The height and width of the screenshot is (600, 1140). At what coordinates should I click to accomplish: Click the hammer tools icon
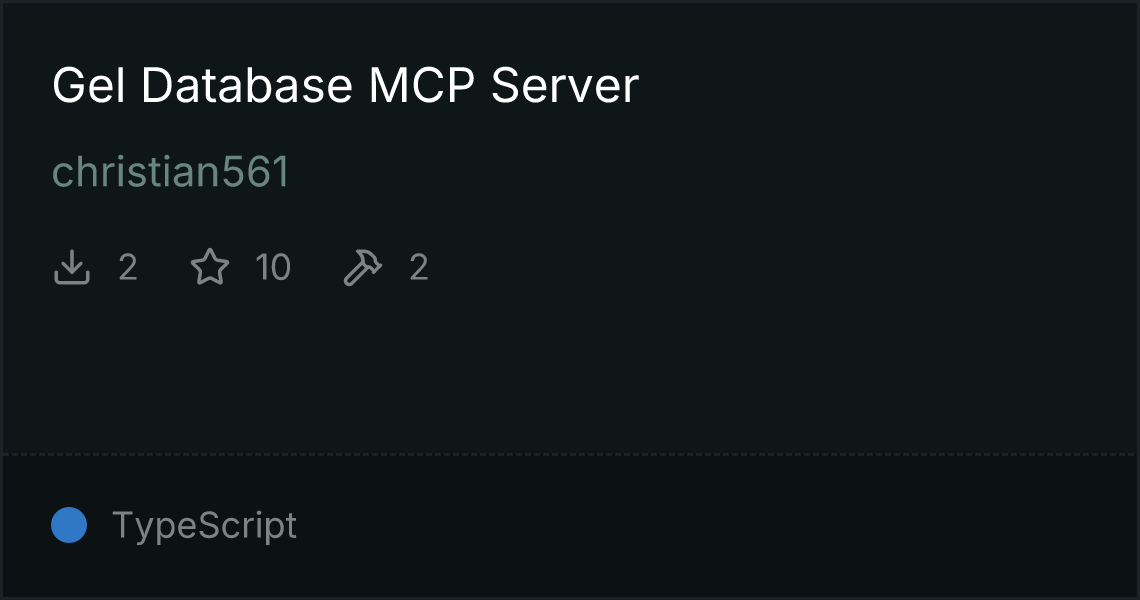point(362,268)
